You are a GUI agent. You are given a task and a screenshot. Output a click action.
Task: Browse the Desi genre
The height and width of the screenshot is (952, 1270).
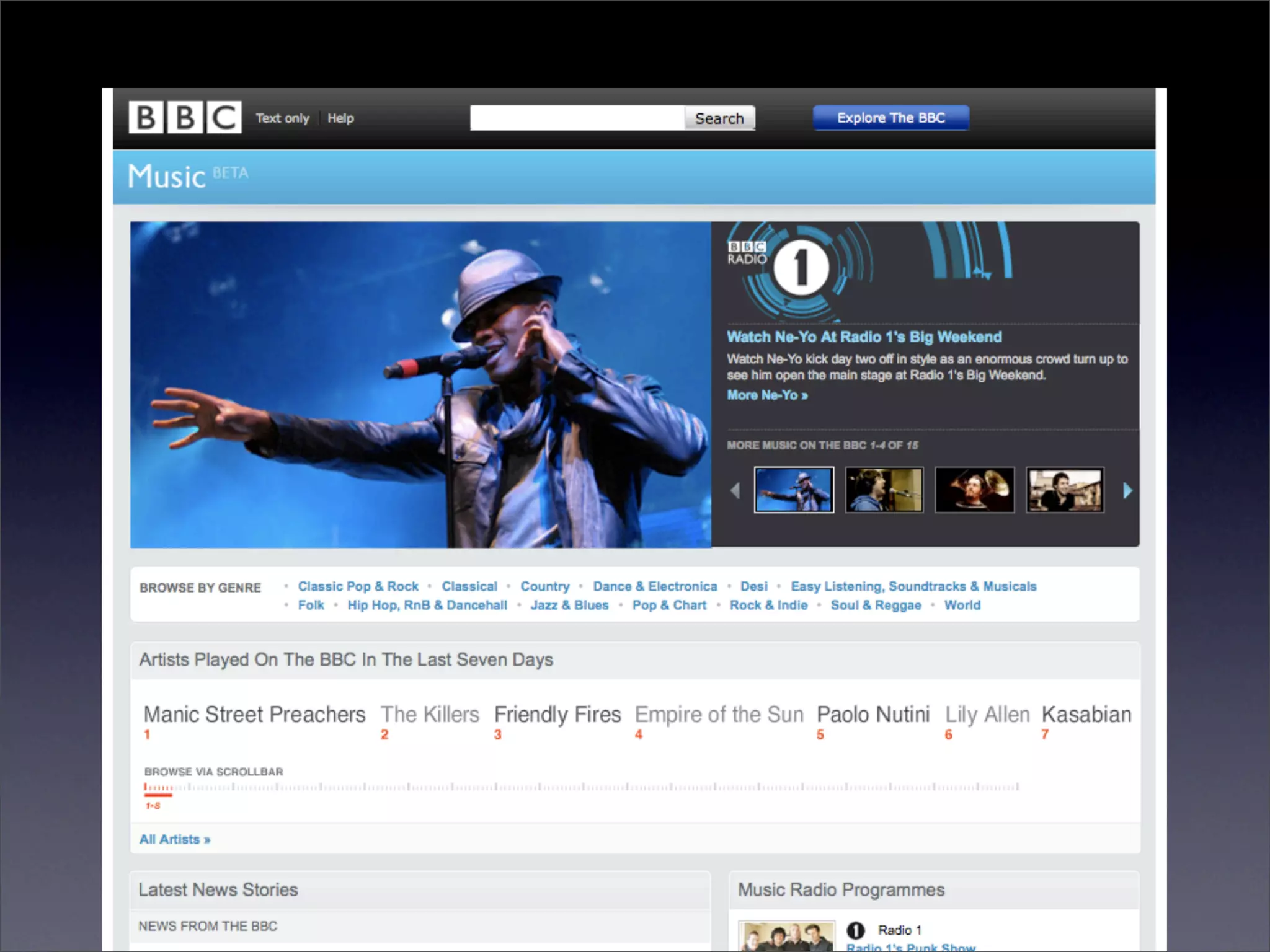coord(753,586)
